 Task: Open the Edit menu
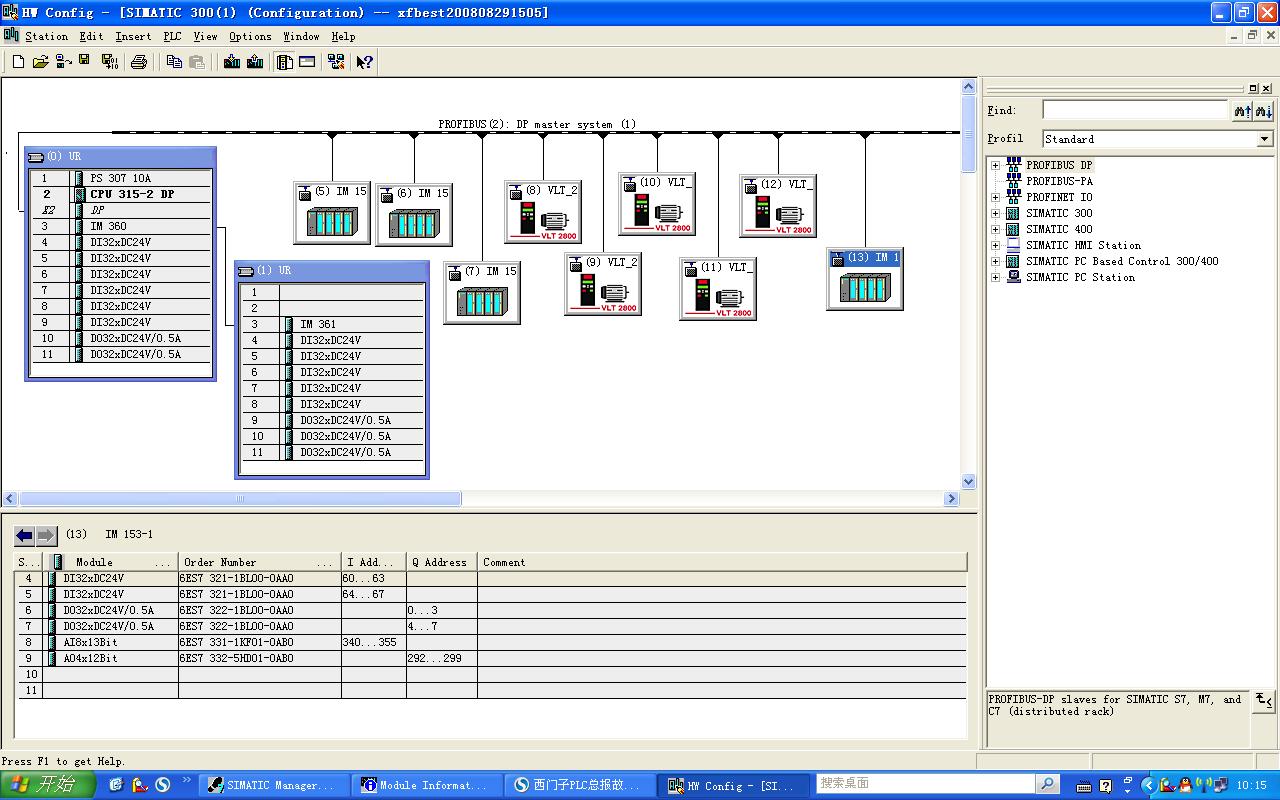pos(91,36)
